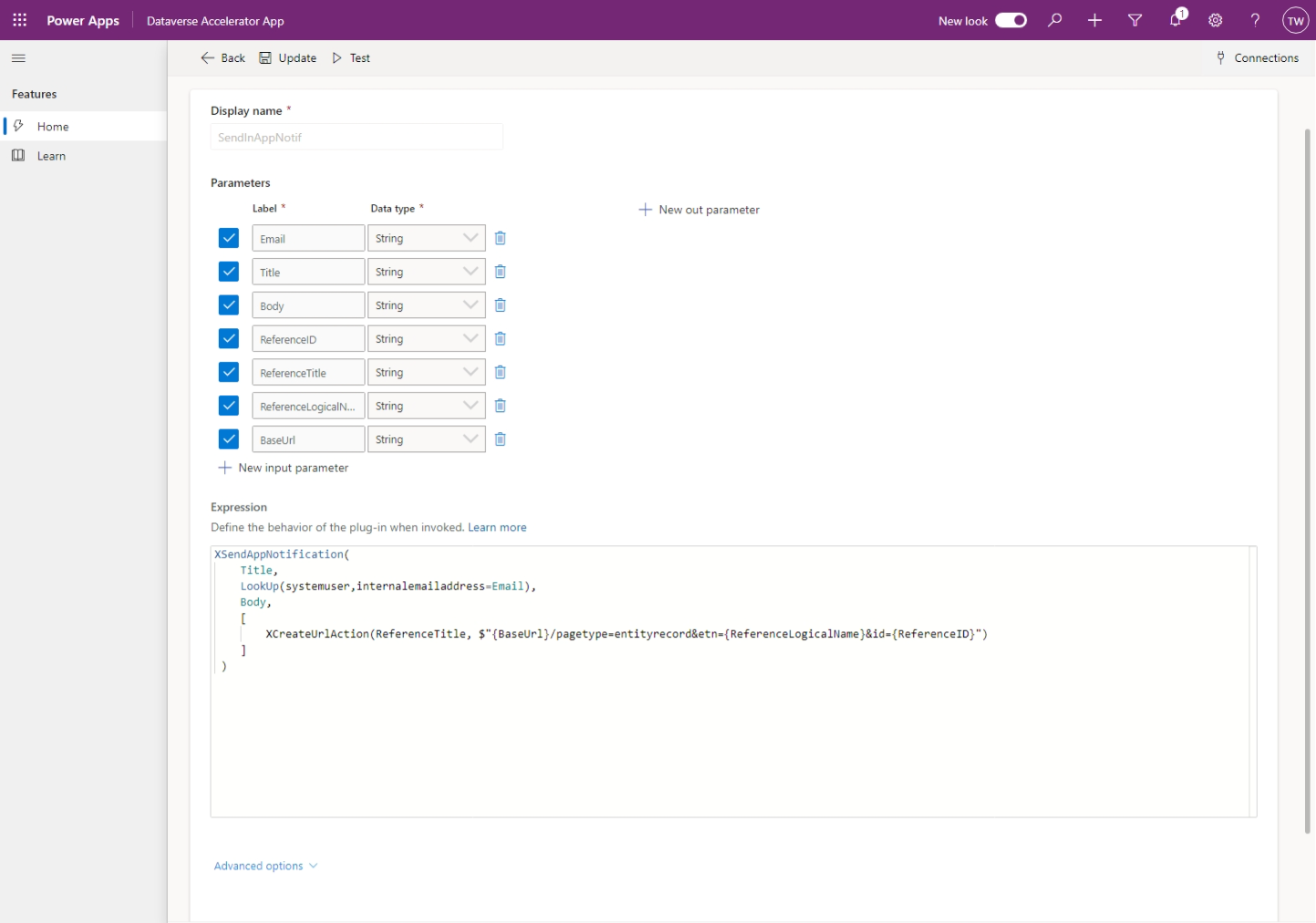Add a New out parameter
Screen dimensions: 1316x923
(699, 210)
